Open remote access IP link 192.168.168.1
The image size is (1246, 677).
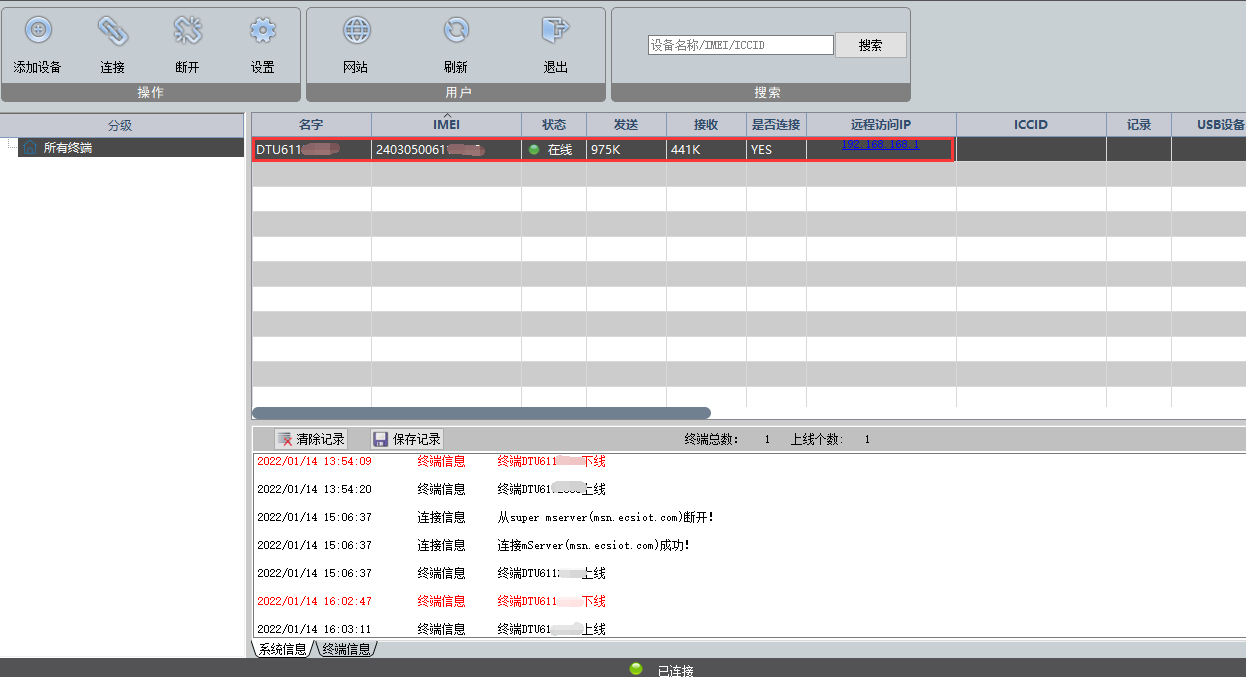[880, 144]
